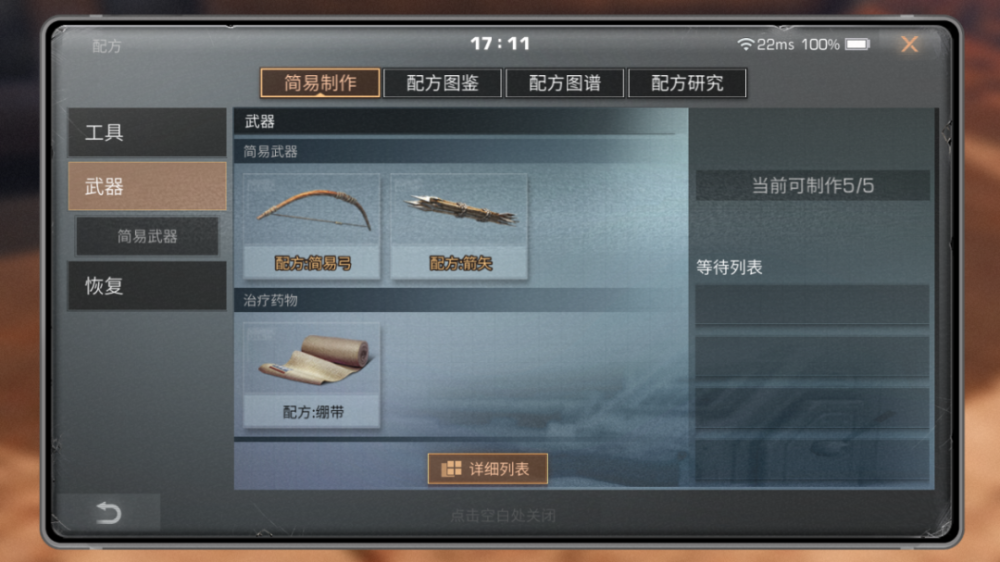Select the 配方:箭矢 arrow recipe icon
This screenshot has width=1000, height=562.
pos(459,226)
